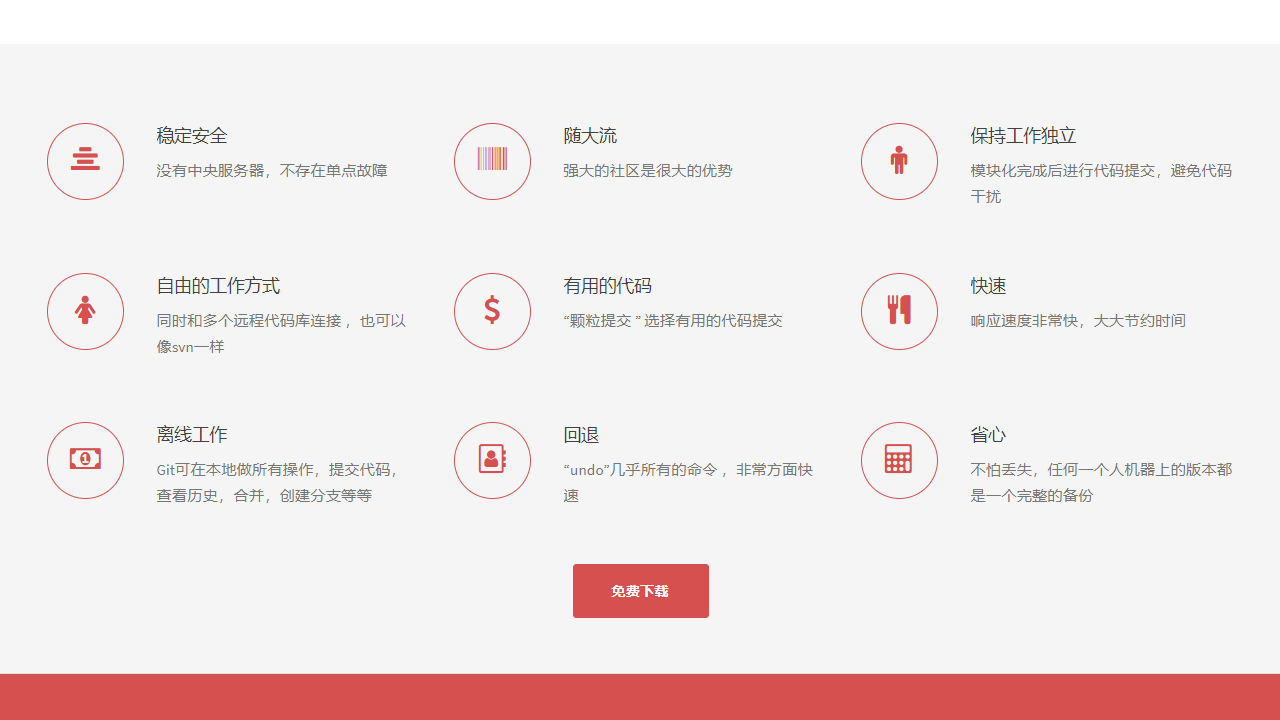Viewport: 1280px width, 720px height.
Task: Click the 自由的工作方式 heading
Action: 218,286
